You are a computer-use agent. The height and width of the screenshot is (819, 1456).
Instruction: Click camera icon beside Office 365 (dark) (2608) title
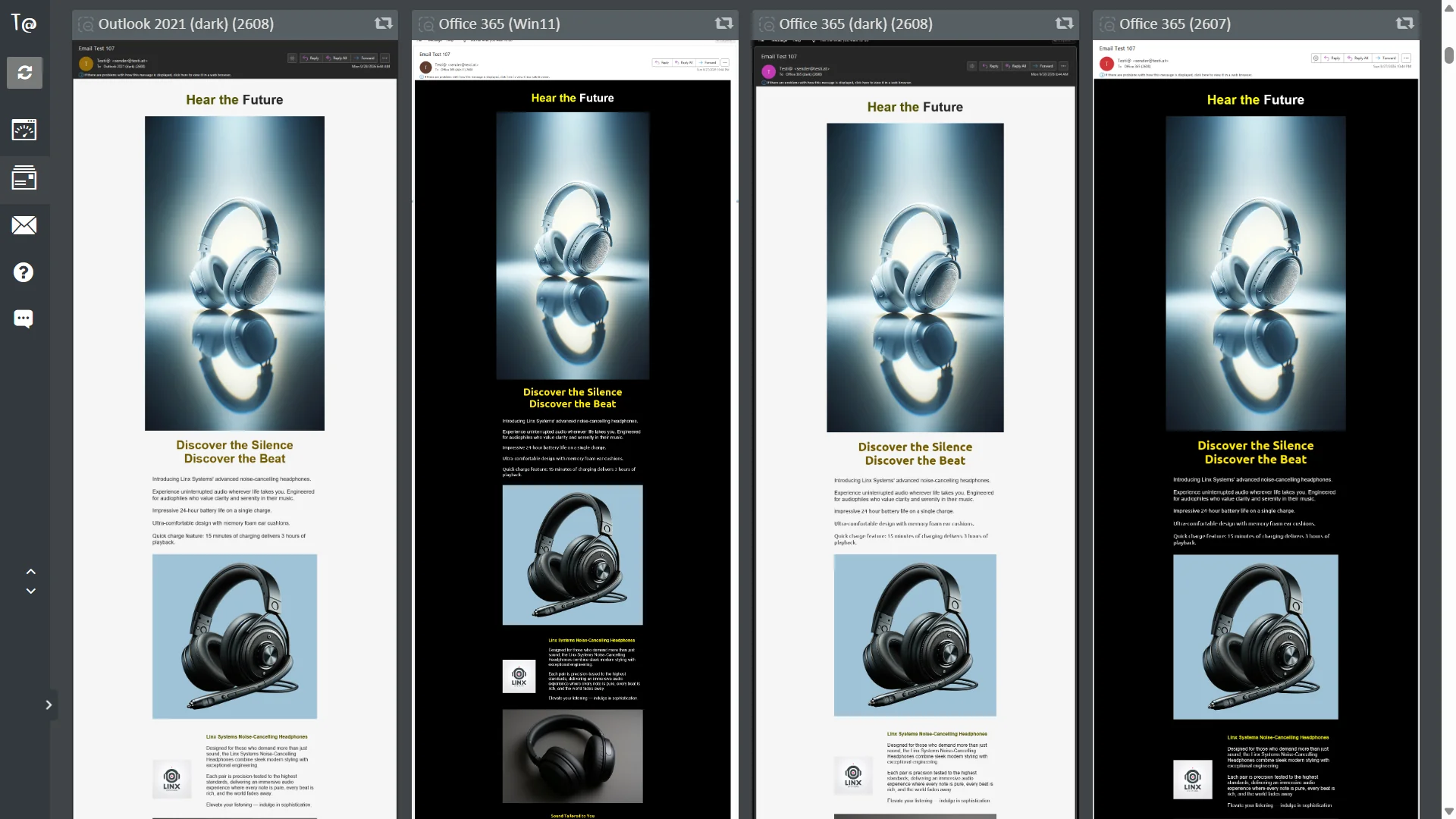767,24
